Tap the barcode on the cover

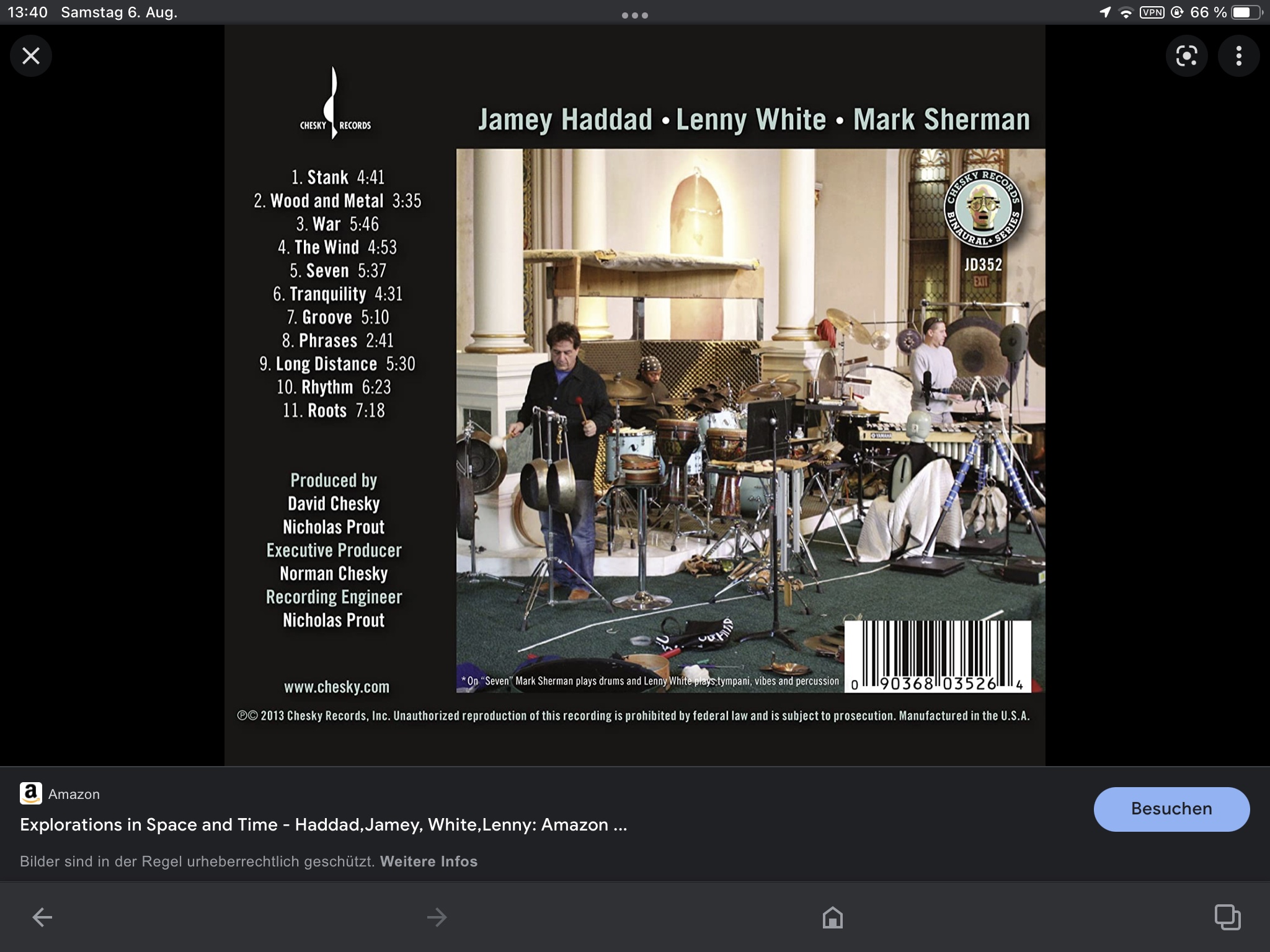click(938, 656)
